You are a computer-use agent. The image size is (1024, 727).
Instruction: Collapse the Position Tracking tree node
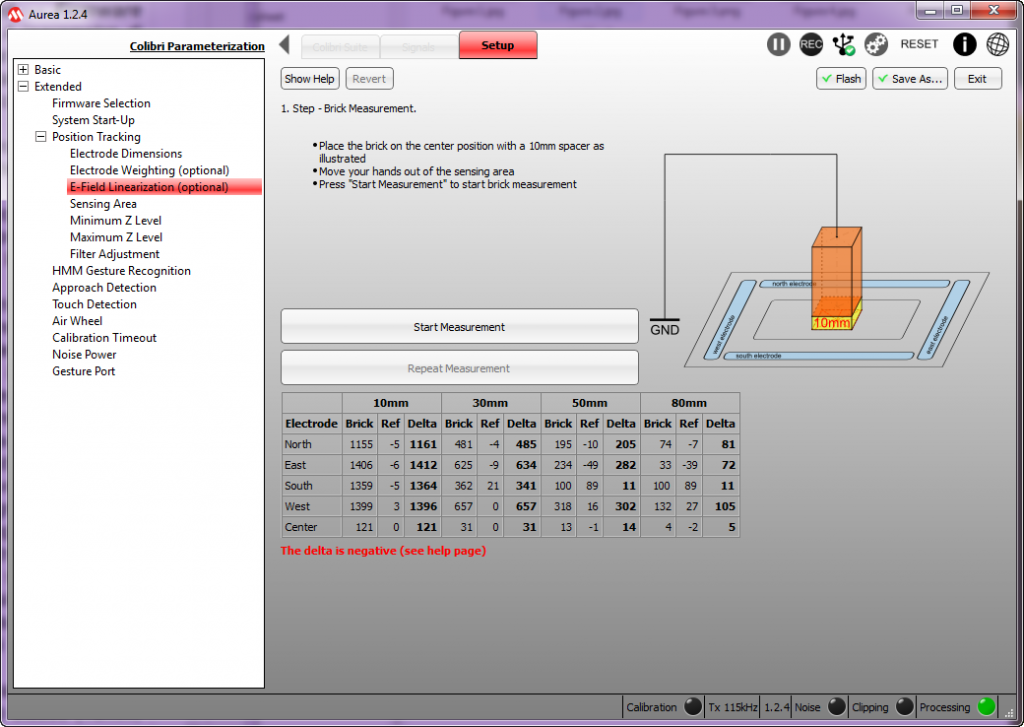pos(41,137)
